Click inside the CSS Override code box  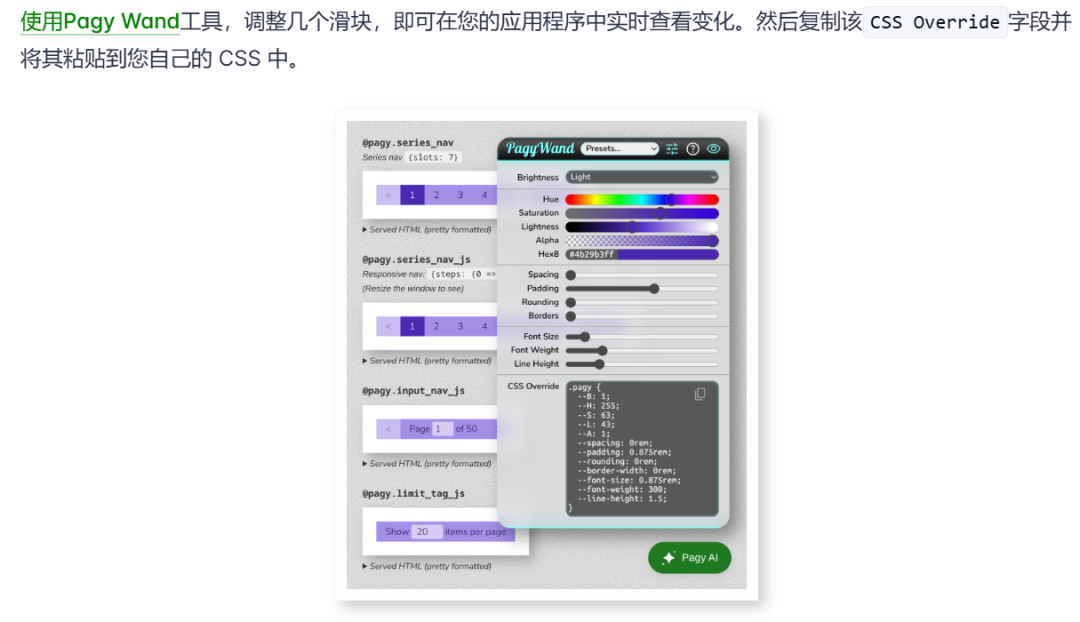[x=642, y=448]
